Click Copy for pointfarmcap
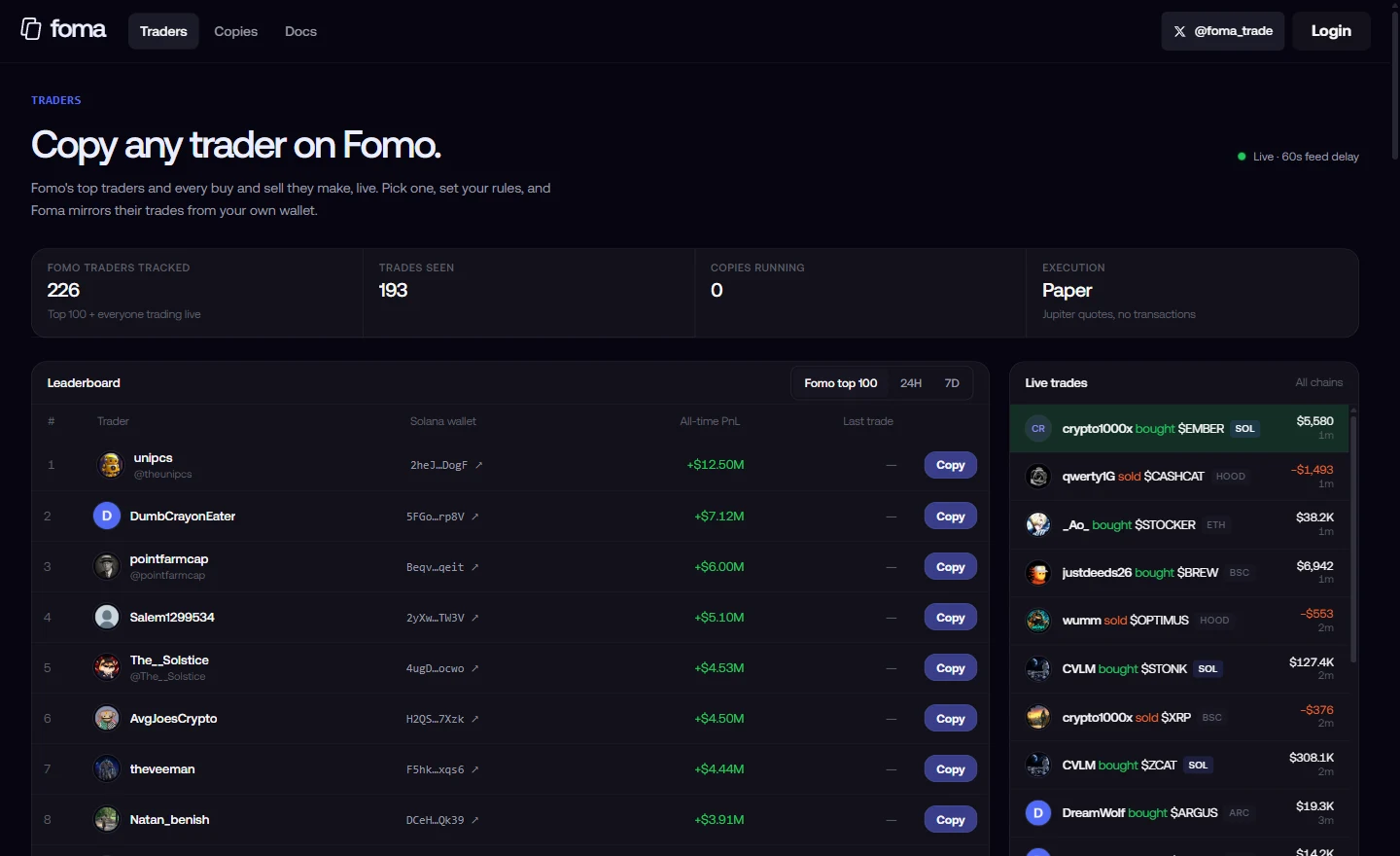The height and width of the screenshot is (856, 1400). point(951,567)
